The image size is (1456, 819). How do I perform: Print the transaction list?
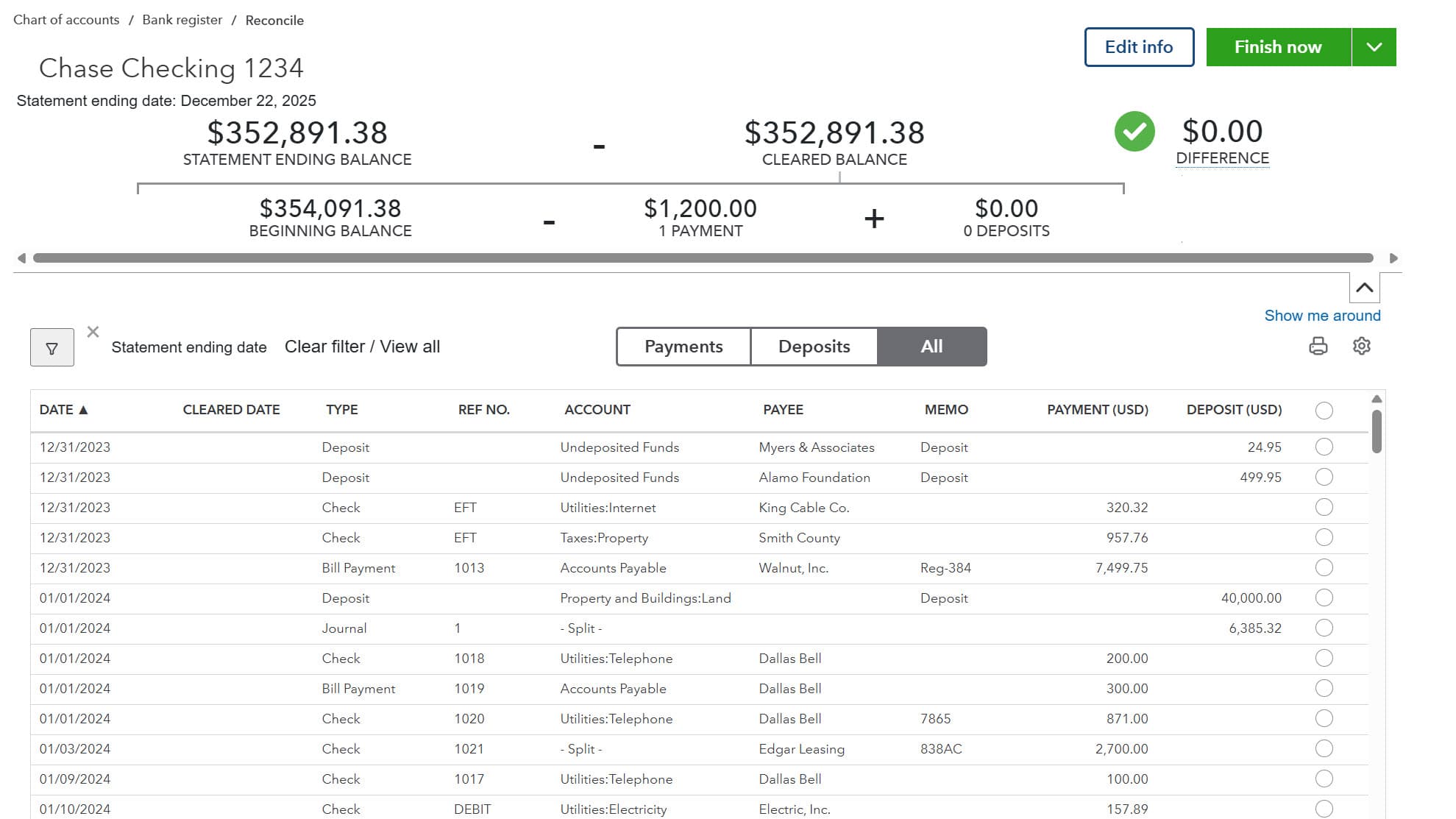[x=1318, y=346]
